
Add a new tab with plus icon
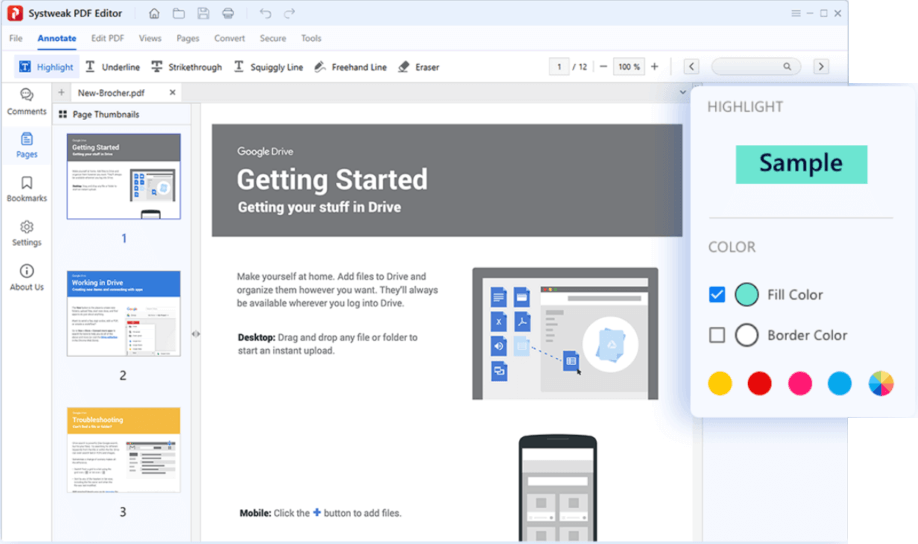[61, 93]
